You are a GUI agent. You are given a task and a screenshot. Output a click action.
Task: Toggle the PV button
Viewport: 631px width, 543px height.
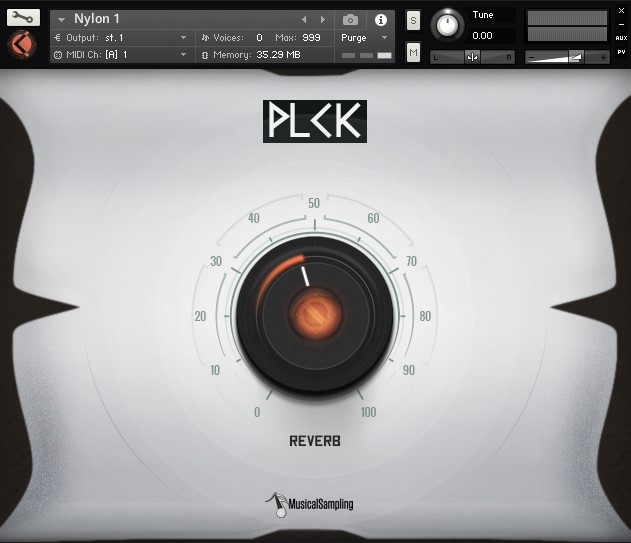[x=621, y=52]
